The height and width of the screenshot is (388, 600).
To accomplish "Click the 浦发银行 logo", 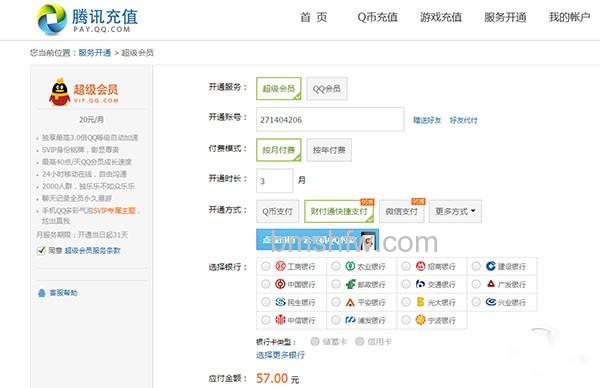I will [x=350, y=320].
